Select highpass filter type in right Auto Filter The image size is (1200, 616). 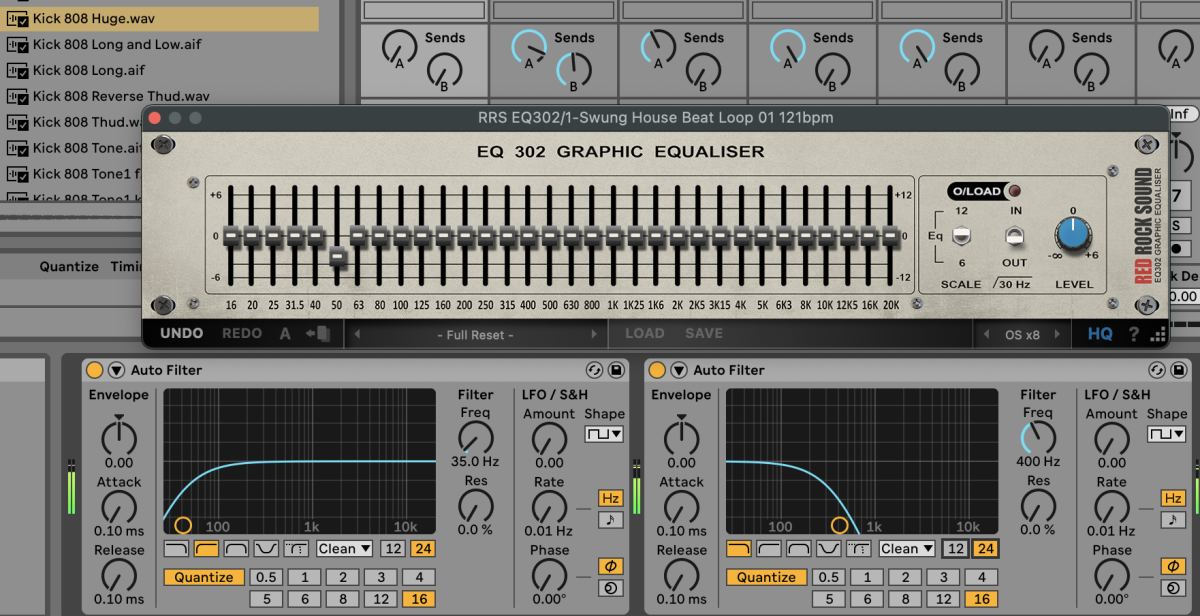(x=769, y=548)
